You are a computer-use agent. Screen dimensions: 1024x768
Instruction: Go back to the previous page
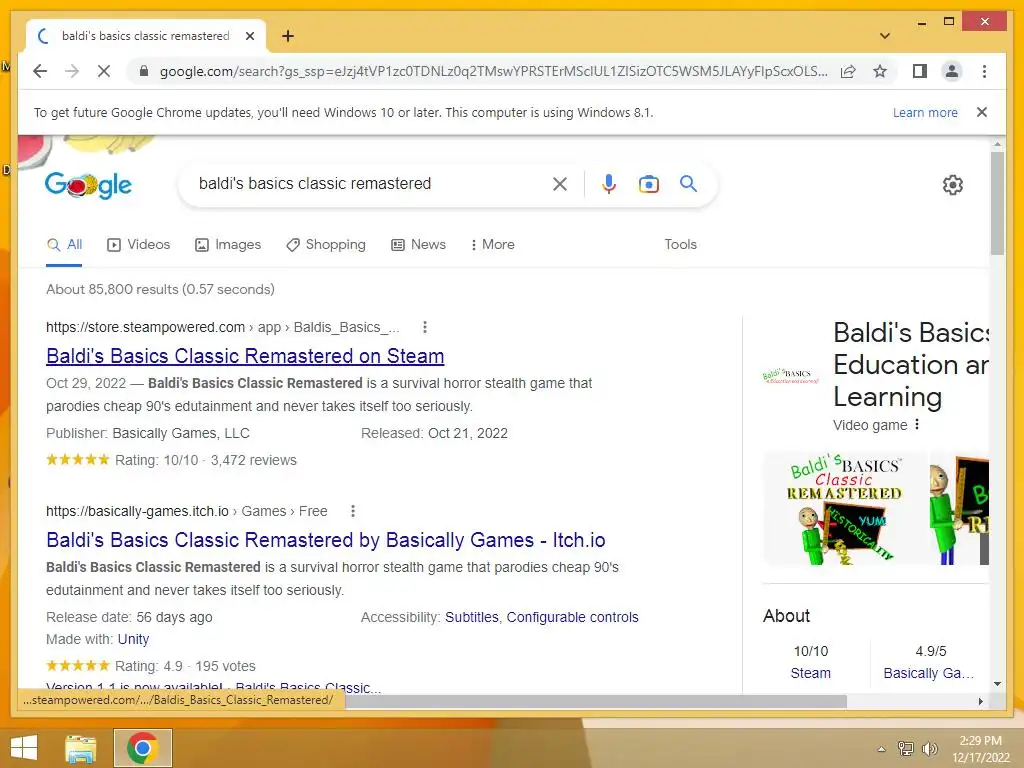coord(40,71)
